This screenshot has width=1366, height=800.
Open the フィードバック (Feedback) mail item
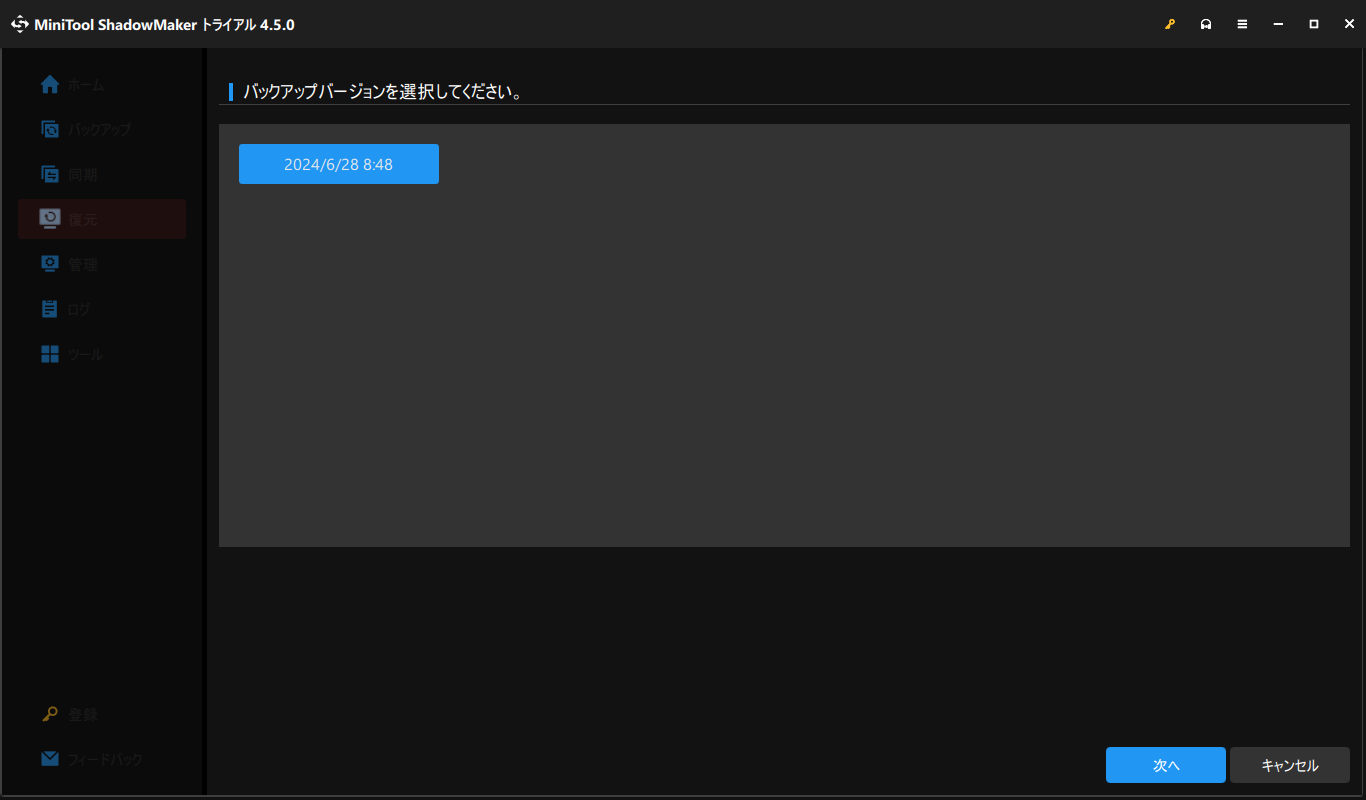coord(102,759)
